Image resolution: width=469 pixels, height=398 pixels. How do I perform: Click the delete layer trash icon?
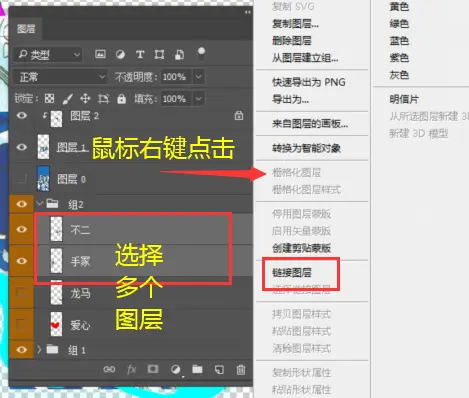(241, 370)
